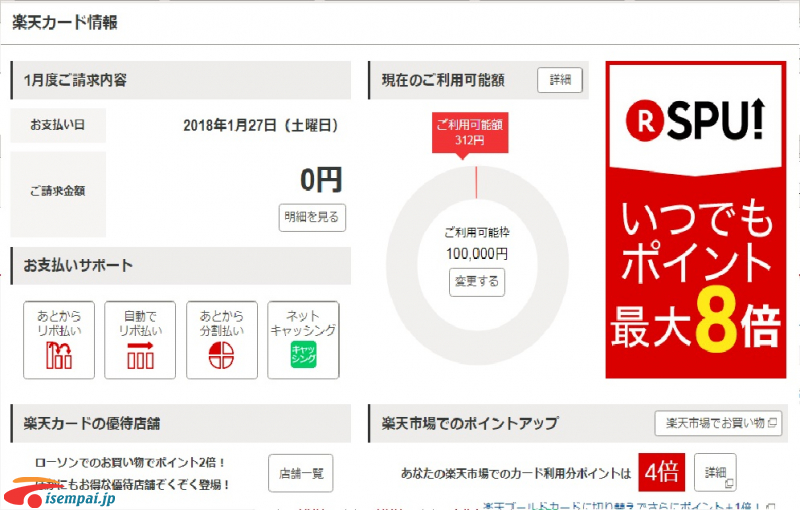Click 変更する under ご利用可能枠
Viewport: 800px width, 510px height.
click(477, 282)
